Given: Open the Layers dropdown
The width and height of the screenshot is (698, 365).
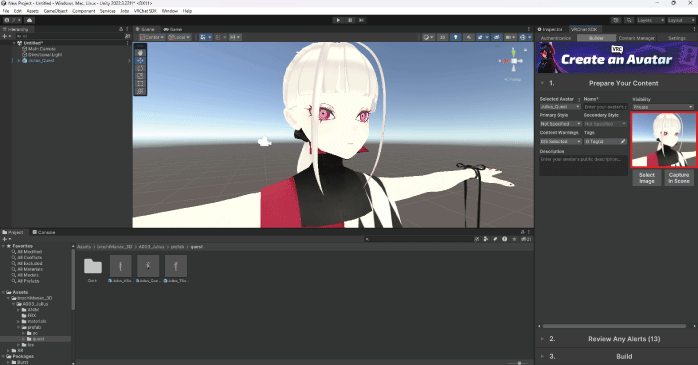Looking at the screenshot, I should [x=650, y=20].
